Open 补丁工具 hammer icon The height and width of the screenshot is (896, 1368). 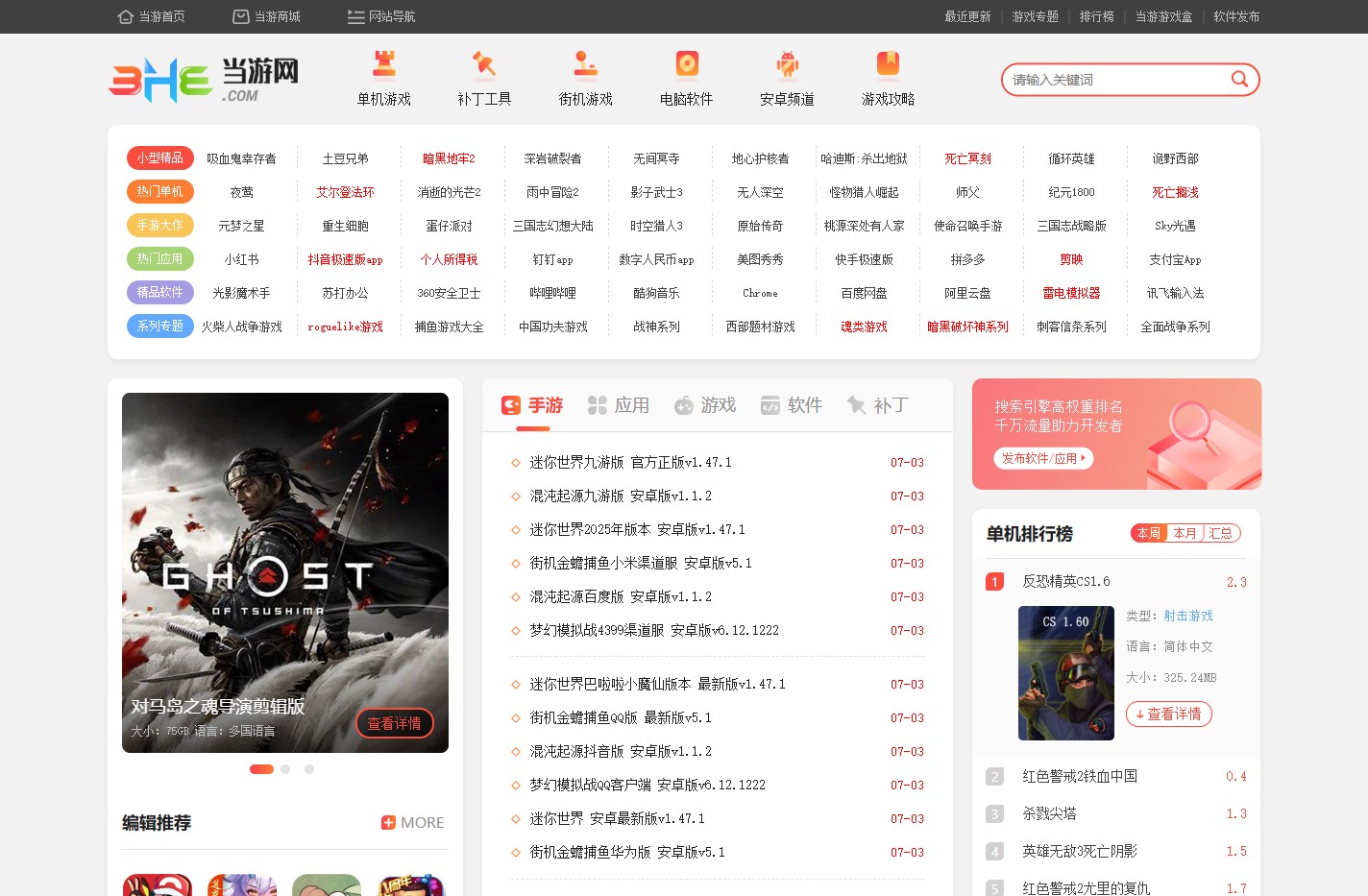[x=484, y=63]
